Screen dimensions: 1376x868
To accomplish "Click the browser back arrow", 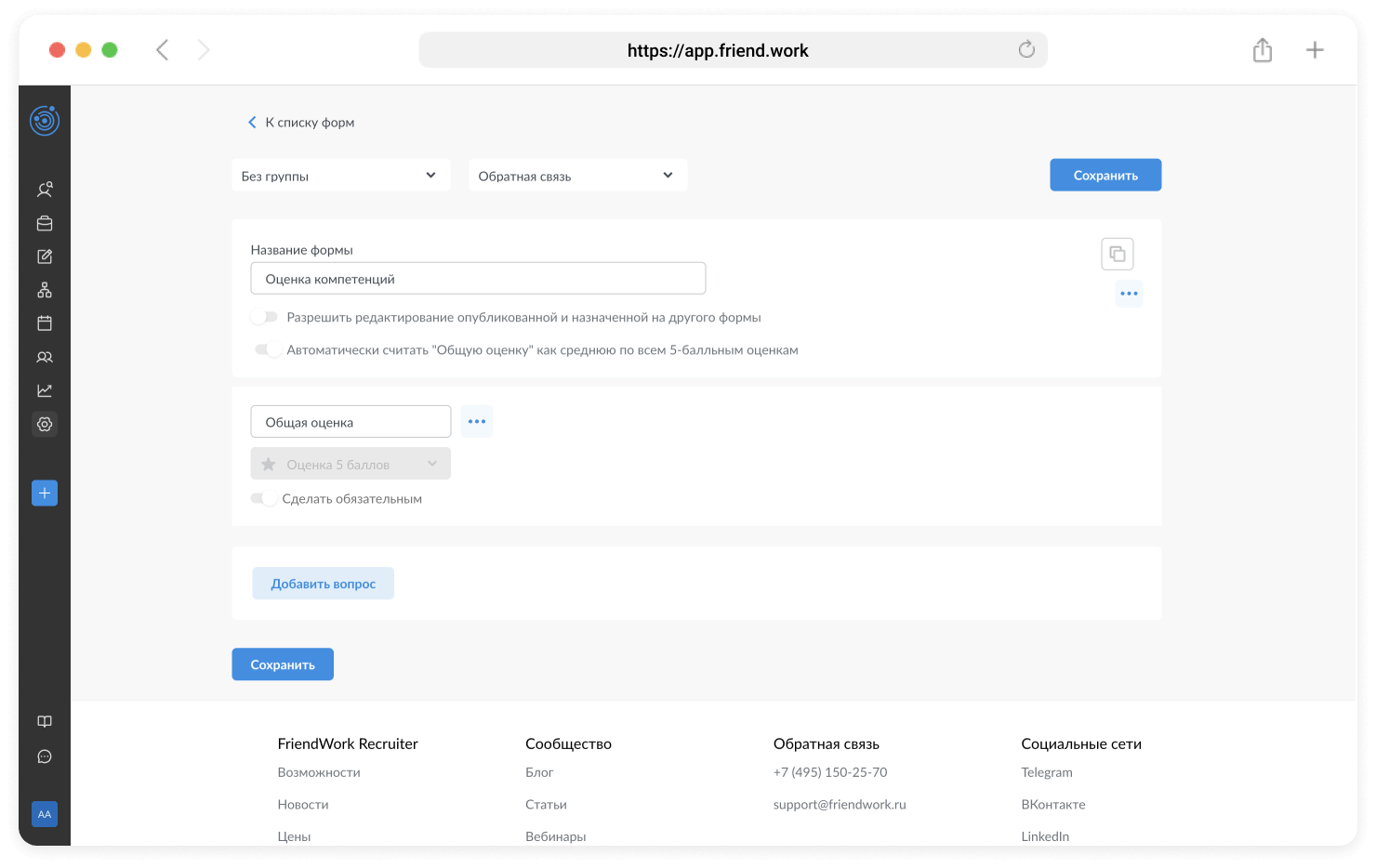I will click(163, 50).
